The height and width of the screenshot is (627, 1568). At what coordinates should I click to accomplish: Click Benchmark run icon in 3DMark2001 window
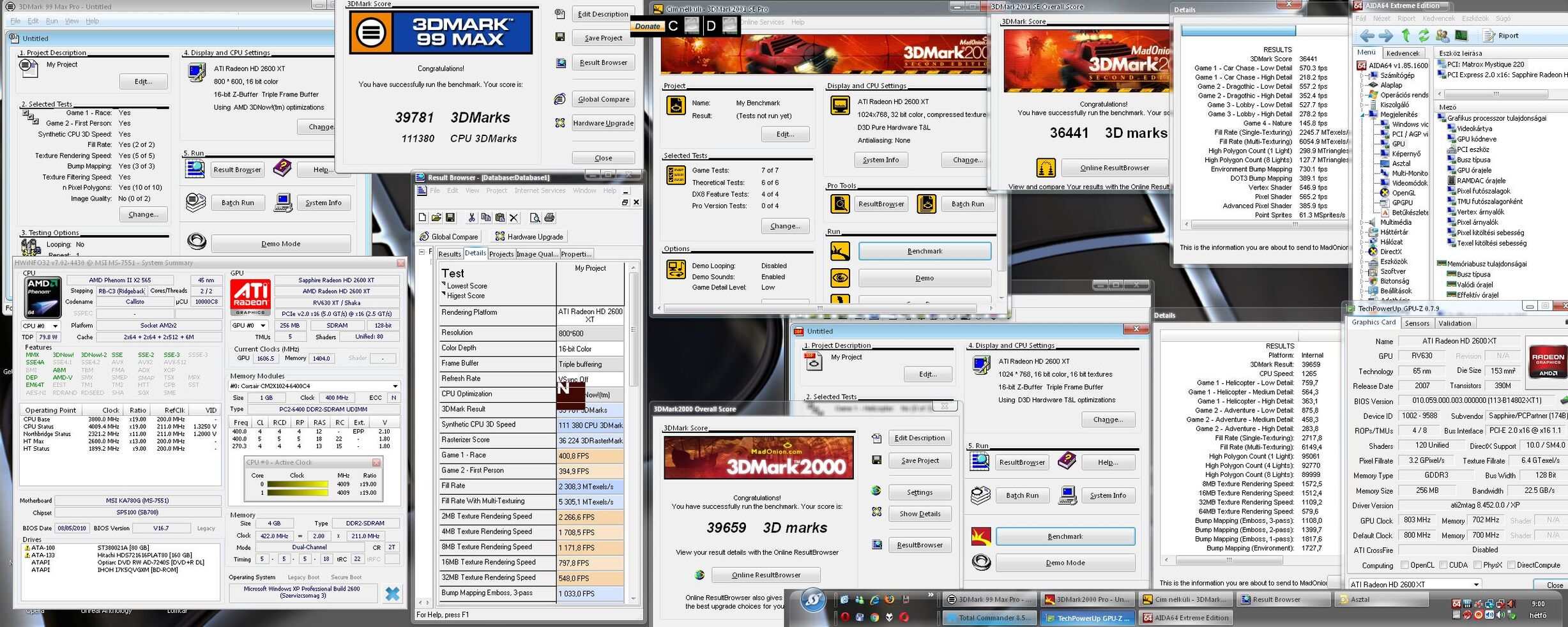840,251
